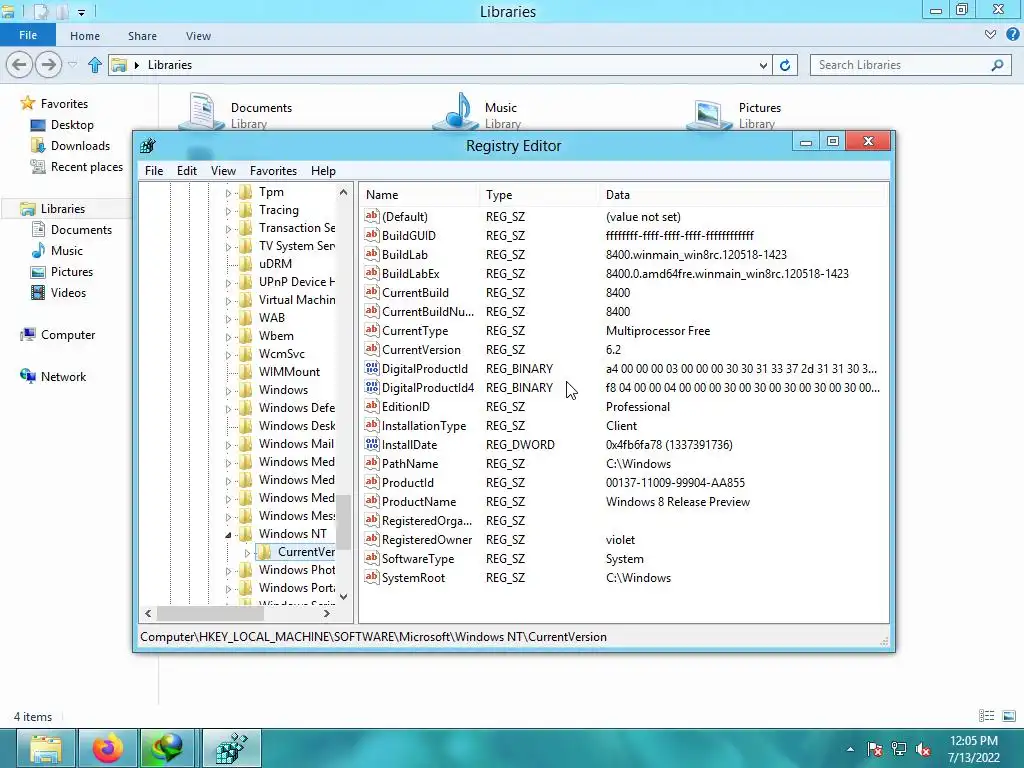Image resolution: width=1024 pixels, height=768 pixels.
Task: Click the CurrentVersion folder icon in the tree
Action: tap(264, 552)
